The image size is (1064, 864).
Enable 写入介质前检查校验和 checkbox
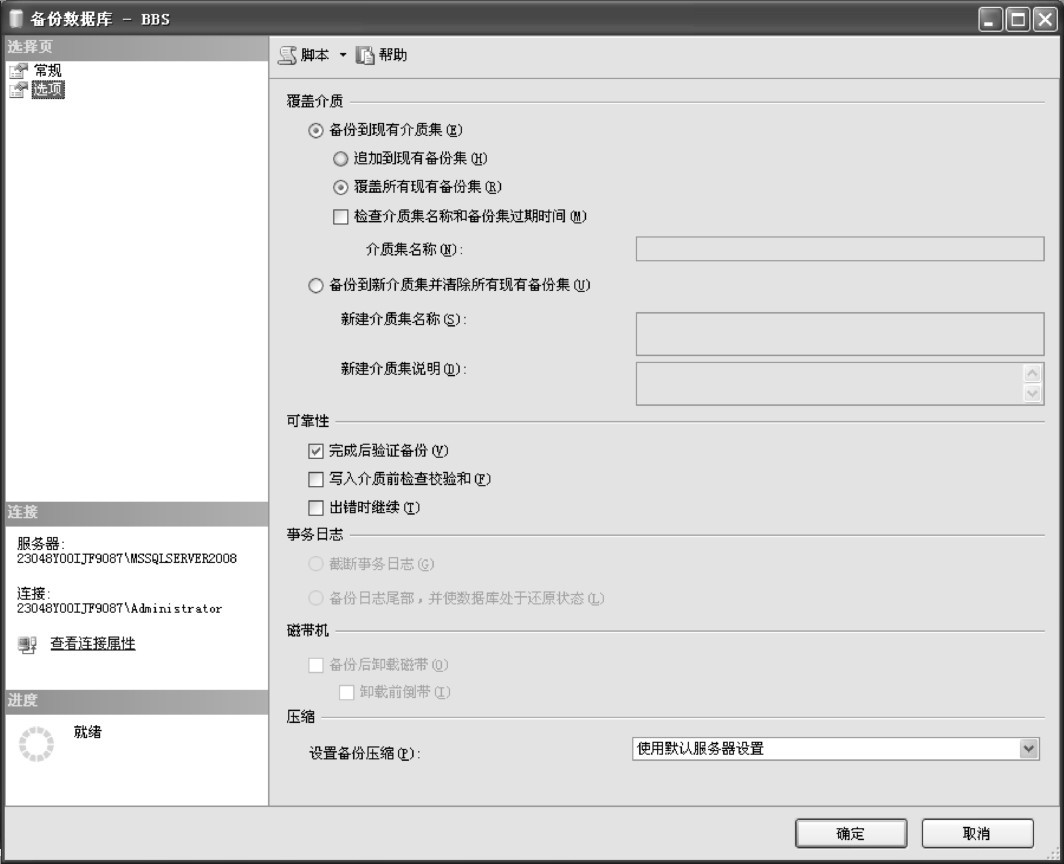tap(316, 480)
